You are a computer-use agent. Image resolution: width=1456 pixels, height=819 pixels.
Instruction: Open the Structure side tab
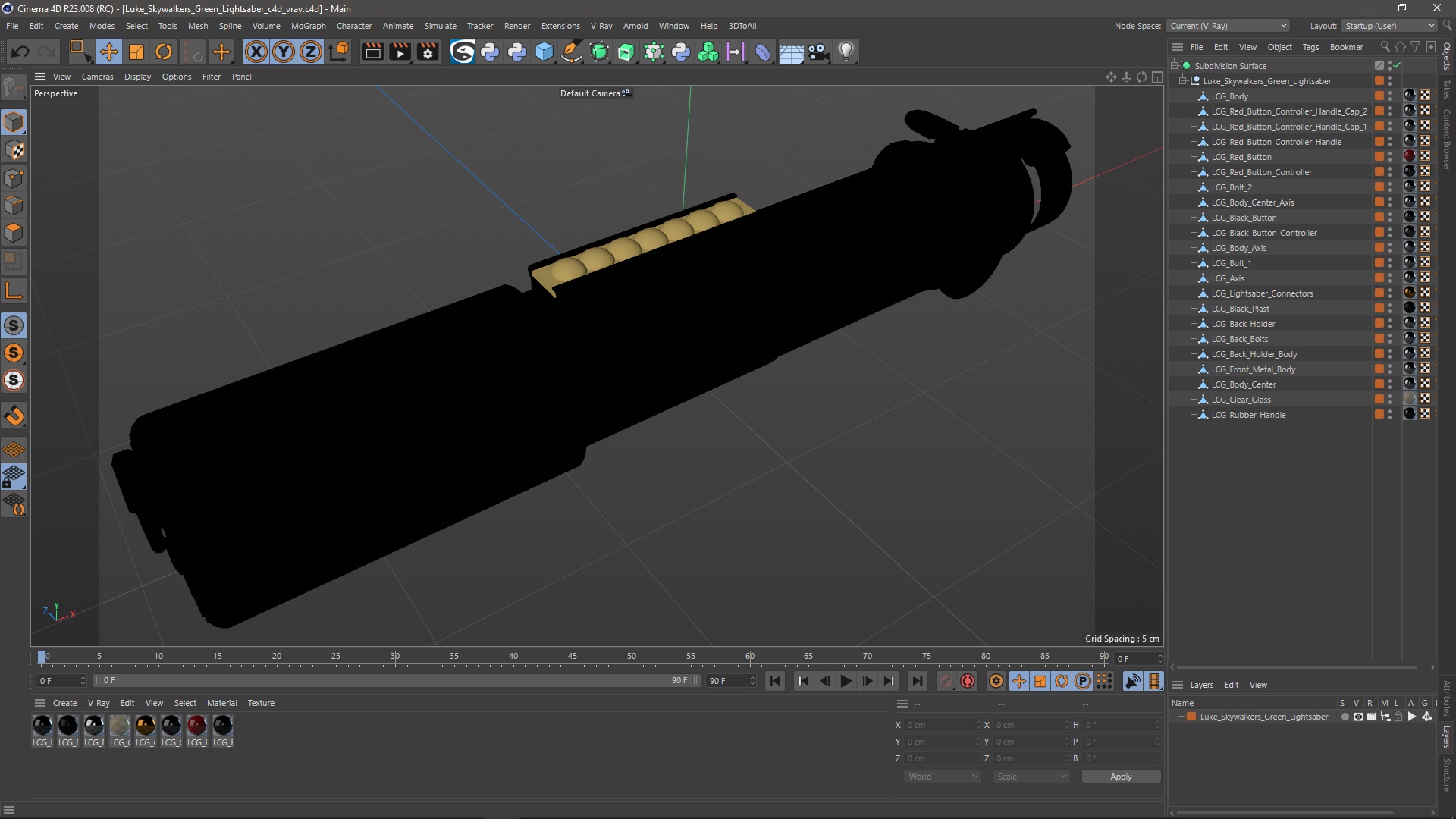tap(1447, 774)
